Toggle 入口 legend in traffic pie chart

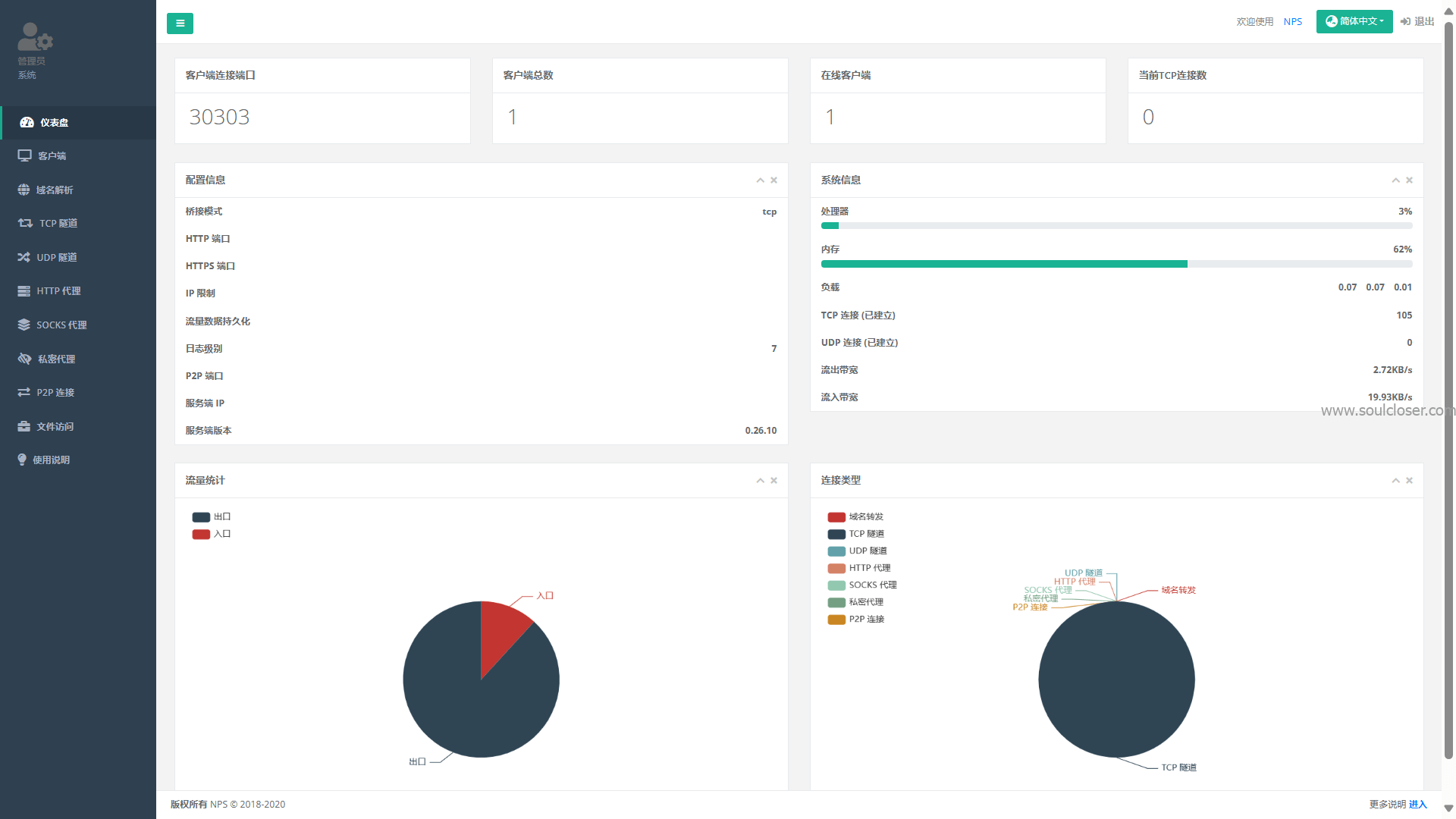pos(211,534)
